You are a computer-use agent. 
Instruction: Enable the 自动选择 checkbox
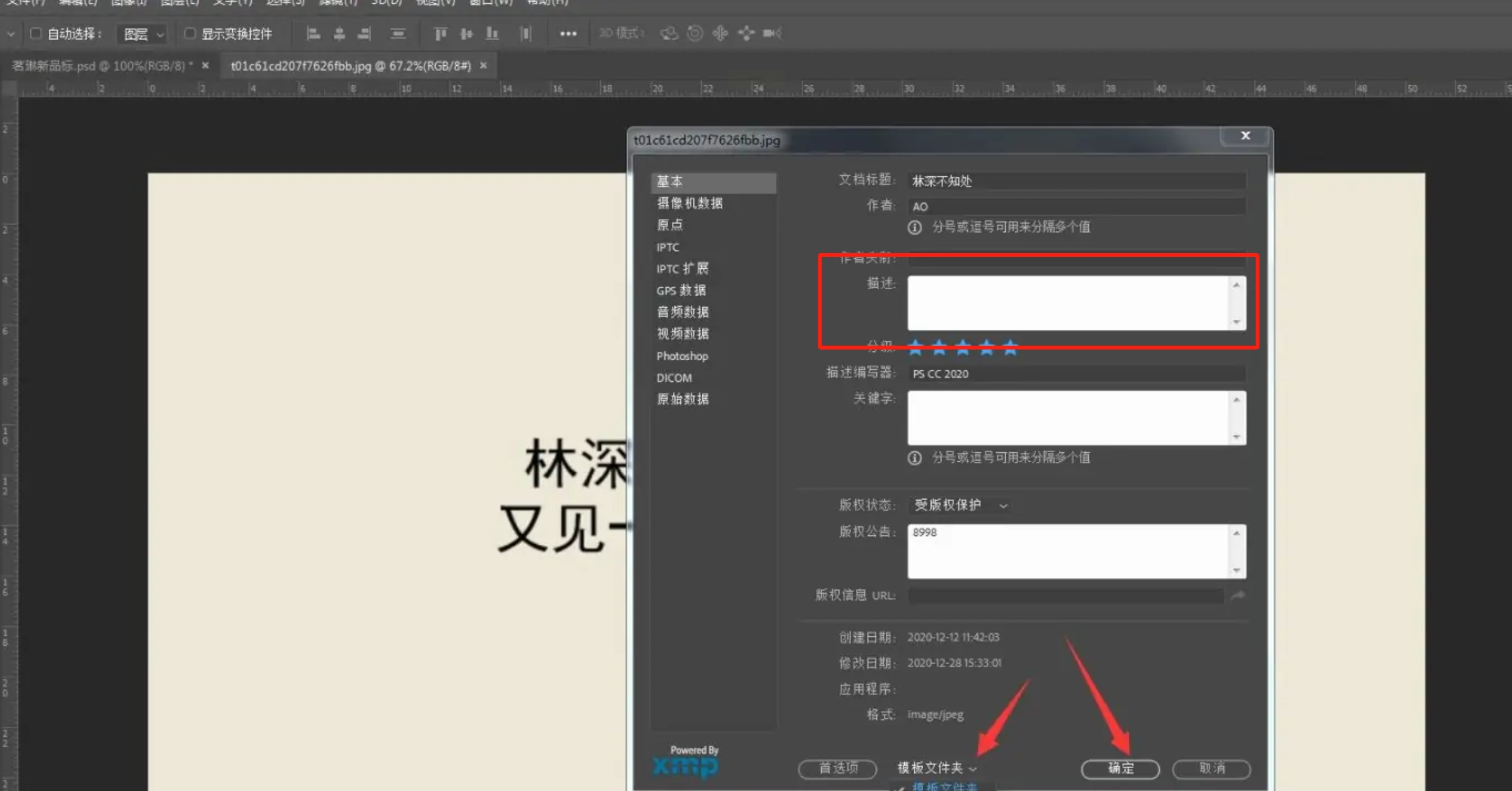[x=36, y=34]
